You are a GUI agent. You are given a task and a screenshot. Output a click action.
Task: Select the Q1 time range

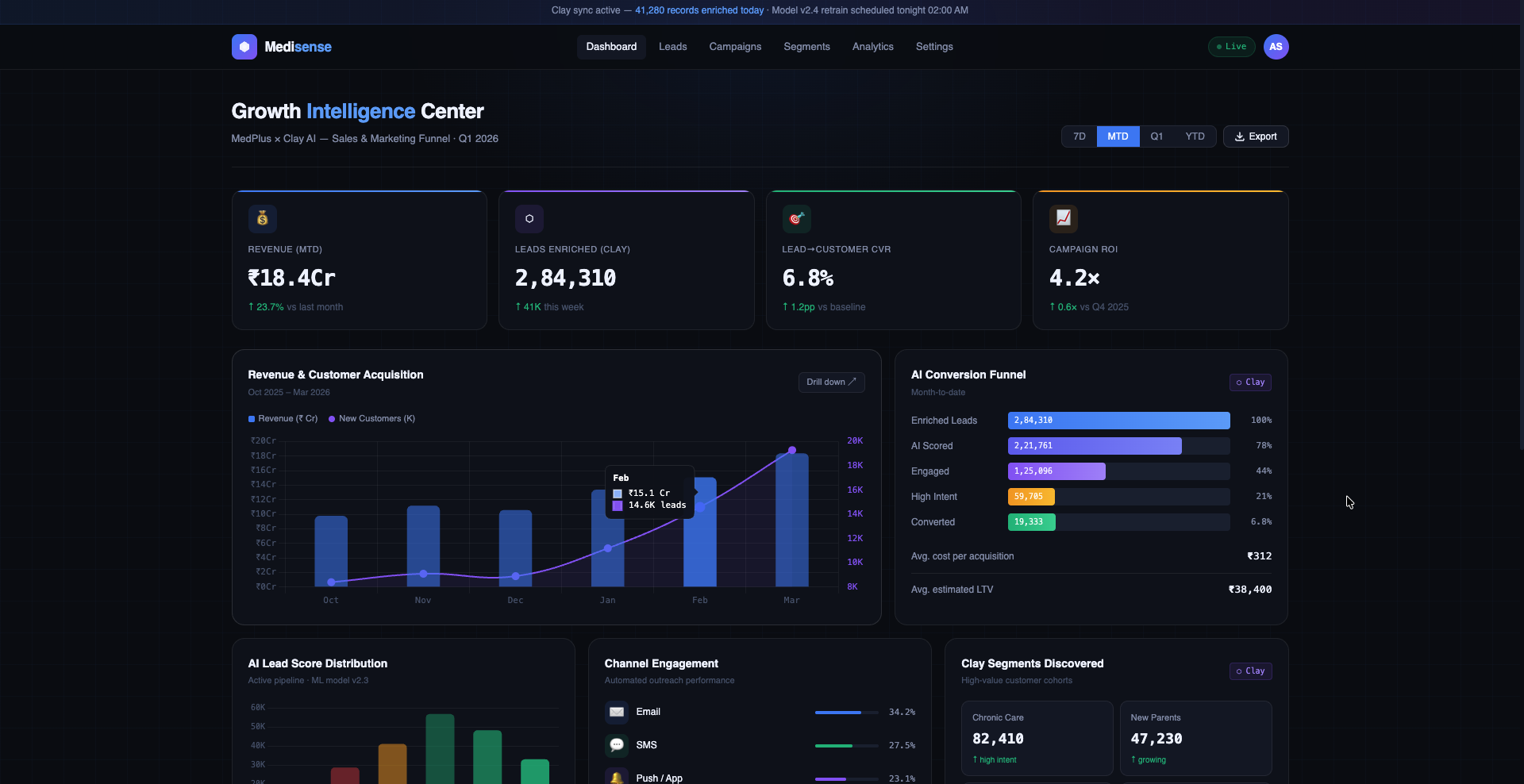pos(1156,136)
